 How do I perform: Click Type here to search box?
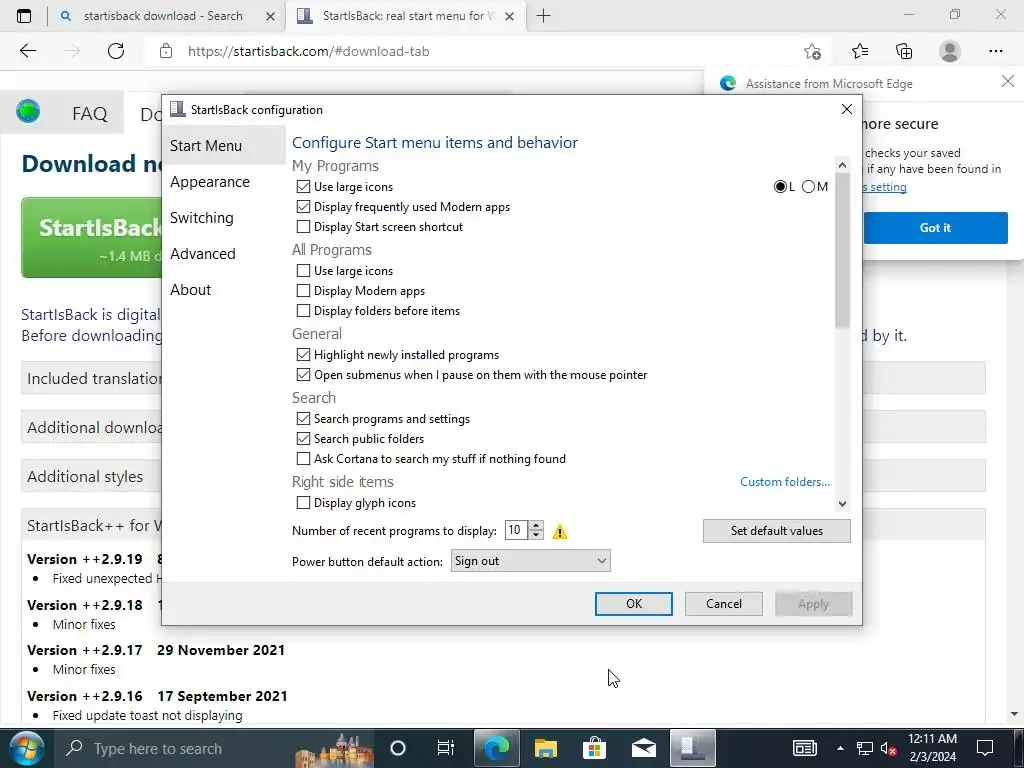pyautogui.click(x=157, y=749)
